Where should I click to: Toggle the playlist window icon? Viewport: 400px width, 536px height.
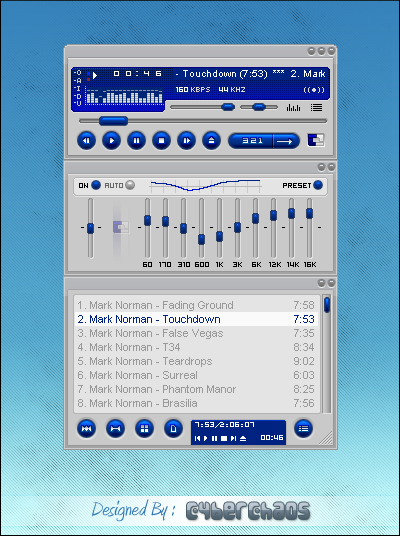pyautogui.click(x=317, y=108)
